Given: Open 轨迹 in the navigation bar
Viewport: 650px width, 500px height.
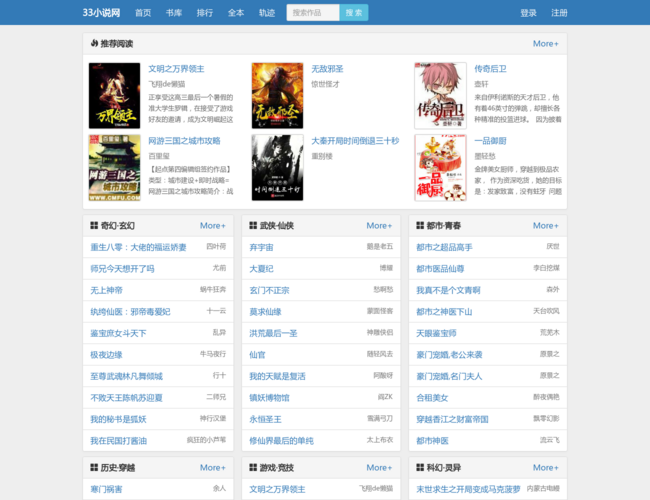Looking at the screenshot, I should pos(267,13).
